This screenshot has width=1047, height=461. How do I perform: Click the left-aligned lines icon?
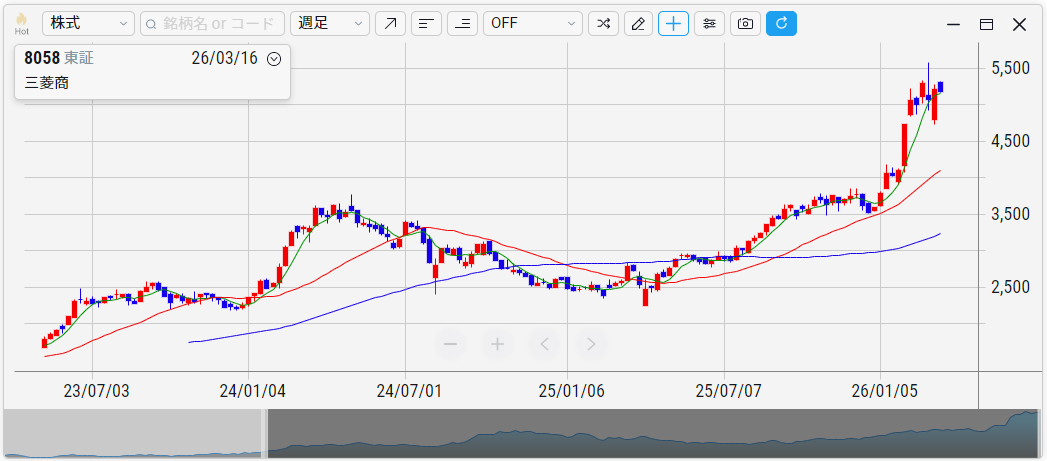coord(426,24)
